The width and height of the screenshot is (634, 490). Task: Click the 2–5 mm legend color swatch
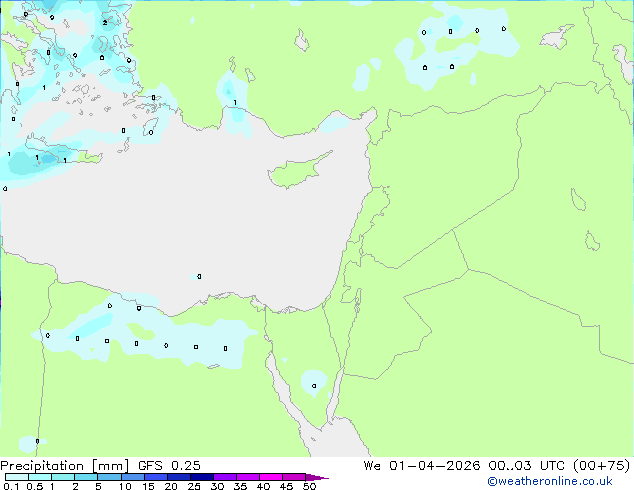click(86, 477)
